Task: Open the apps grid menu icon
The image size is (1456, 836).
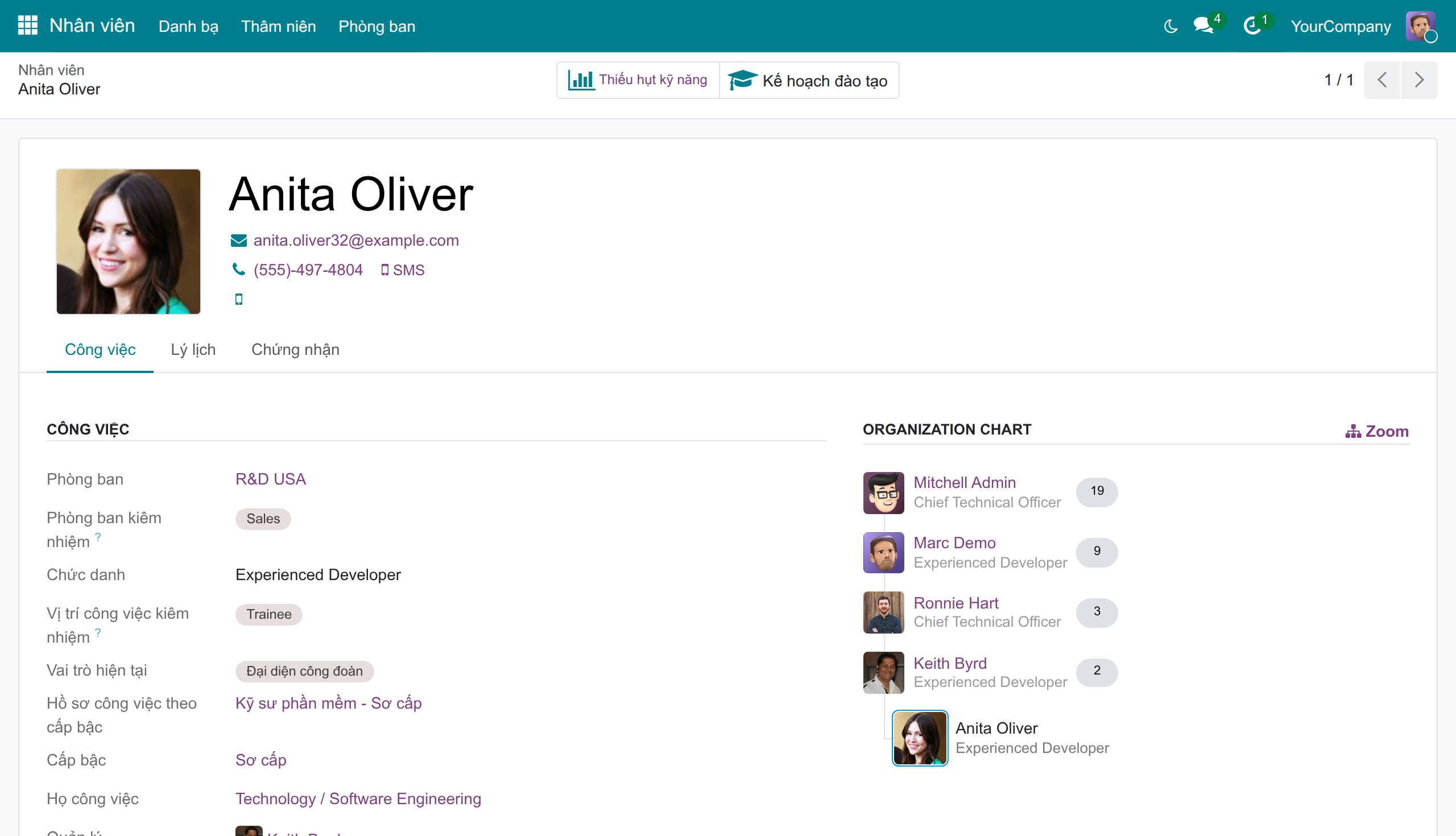Action: 27,26
